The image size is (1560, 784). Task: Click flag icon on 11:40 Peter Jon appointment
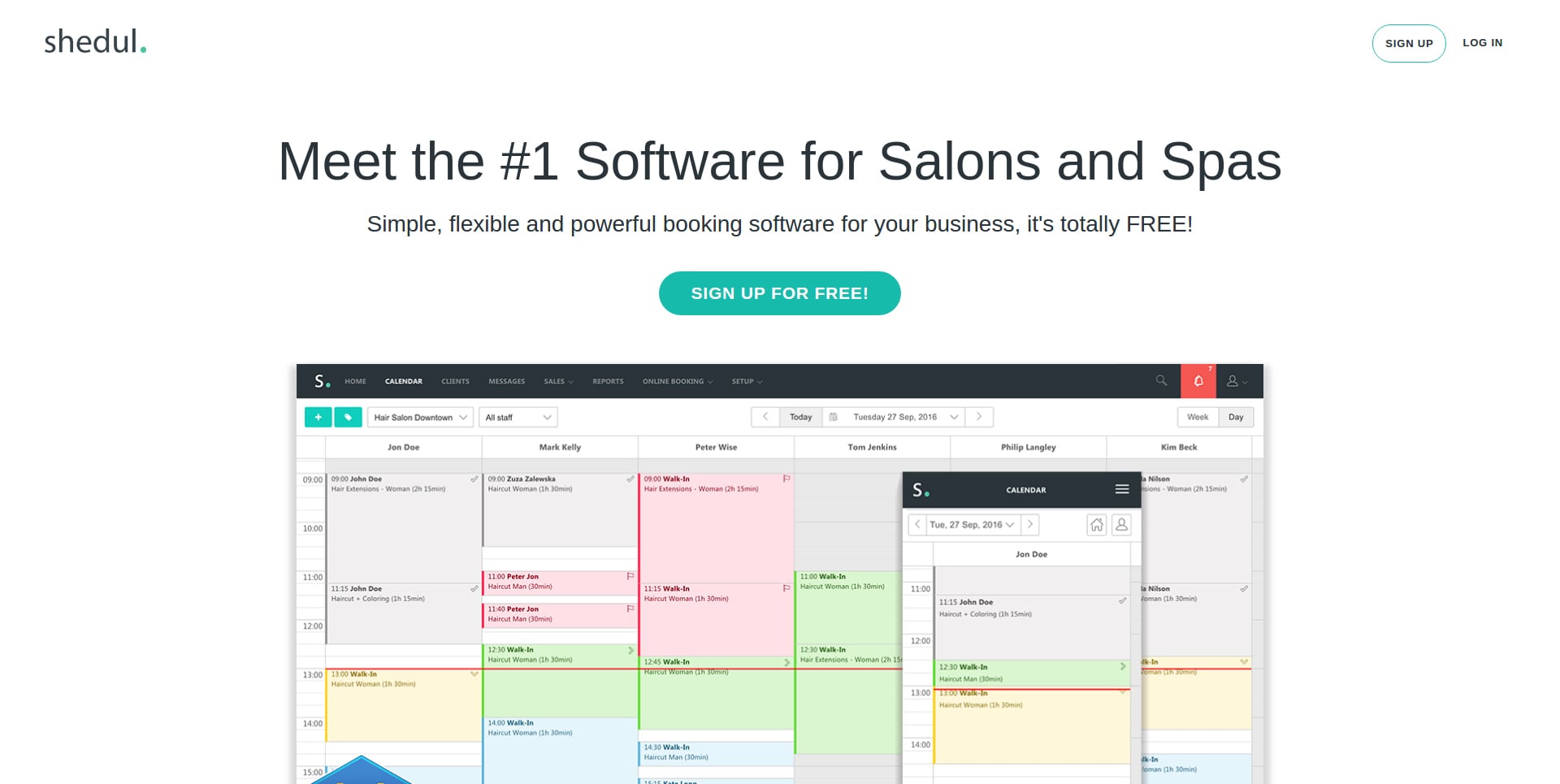(630, 609)
